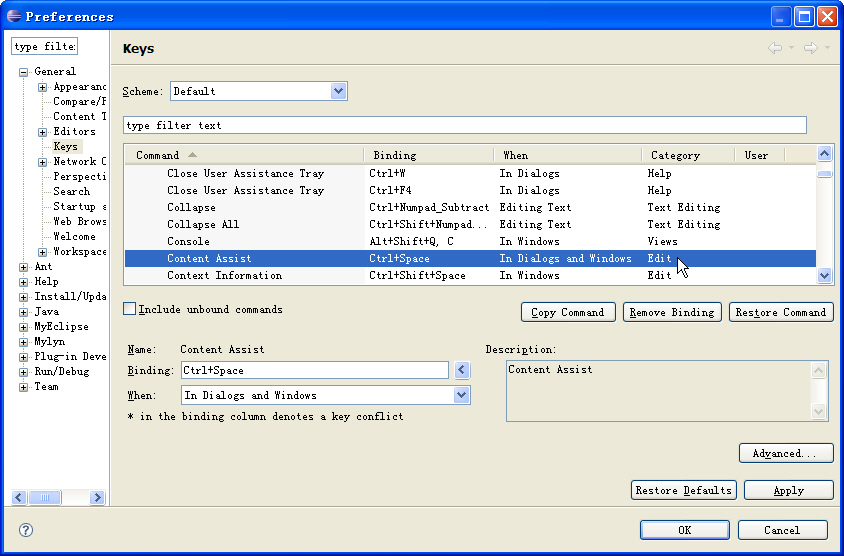Click the sidebar horizontal scrollbar thumb
844x556 pixels.
[x=44, y=497]
